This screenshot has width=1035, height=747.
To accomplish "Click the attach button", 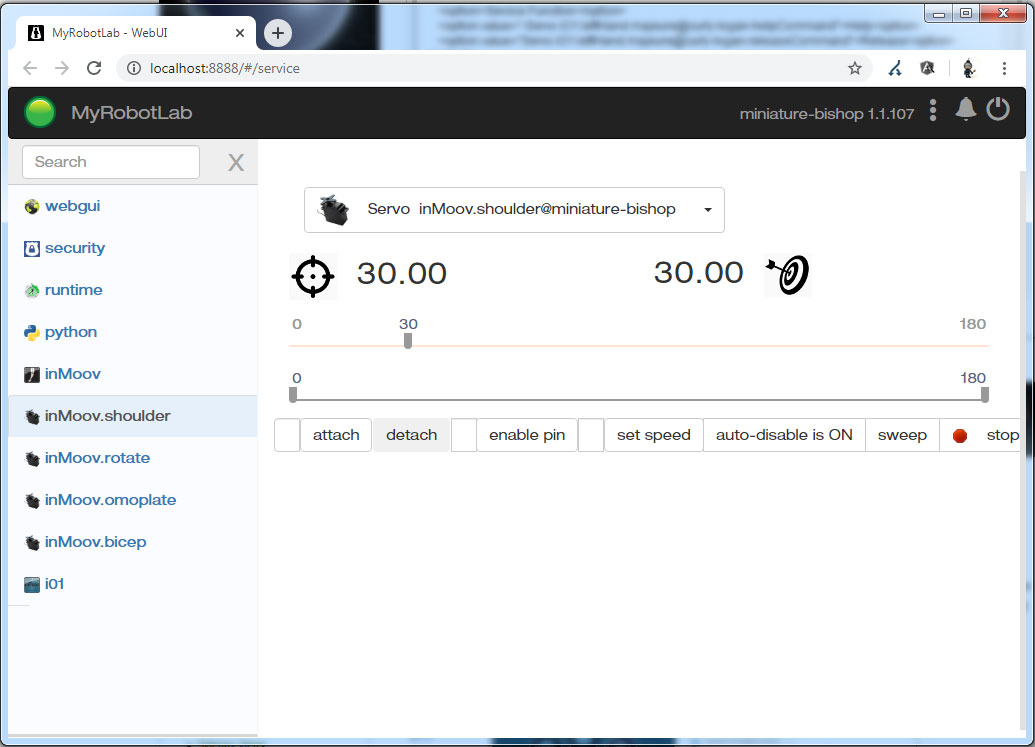I will click(336, 435).
